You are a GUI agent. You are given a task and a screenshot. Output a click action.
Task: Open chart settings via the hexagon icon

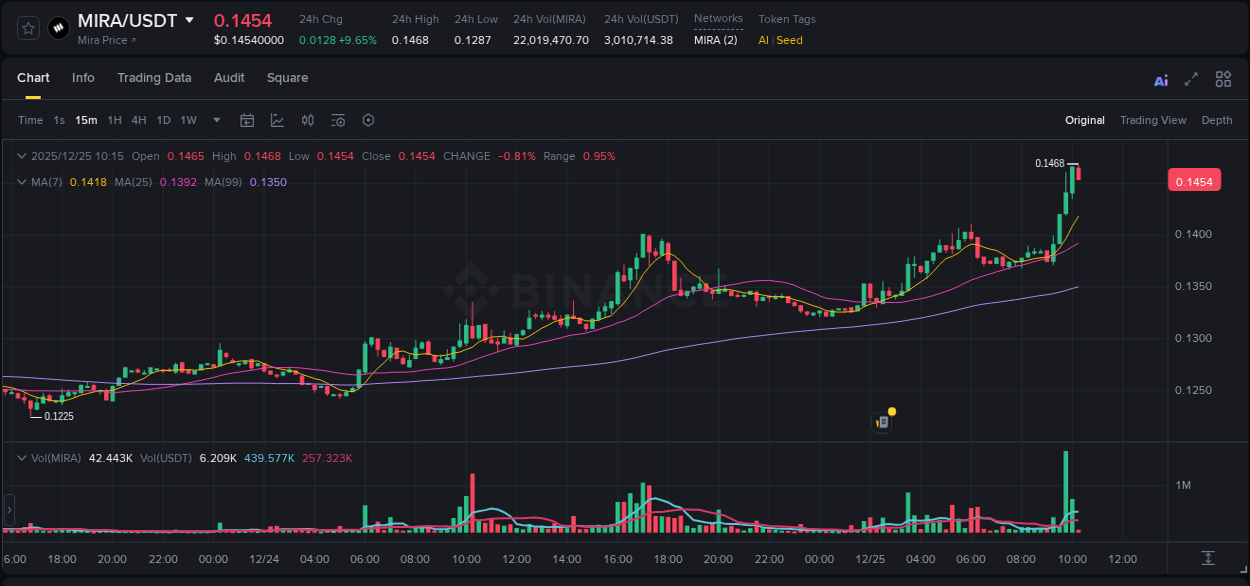tap(368, 120)
